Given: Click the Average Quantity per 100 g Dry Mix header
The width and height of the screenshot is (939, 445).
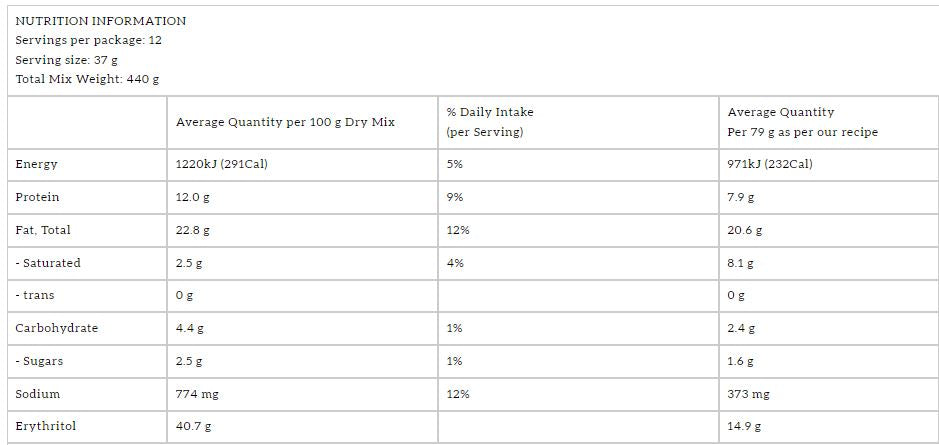Looking at the screenshot, I should [x=285, y=122].
